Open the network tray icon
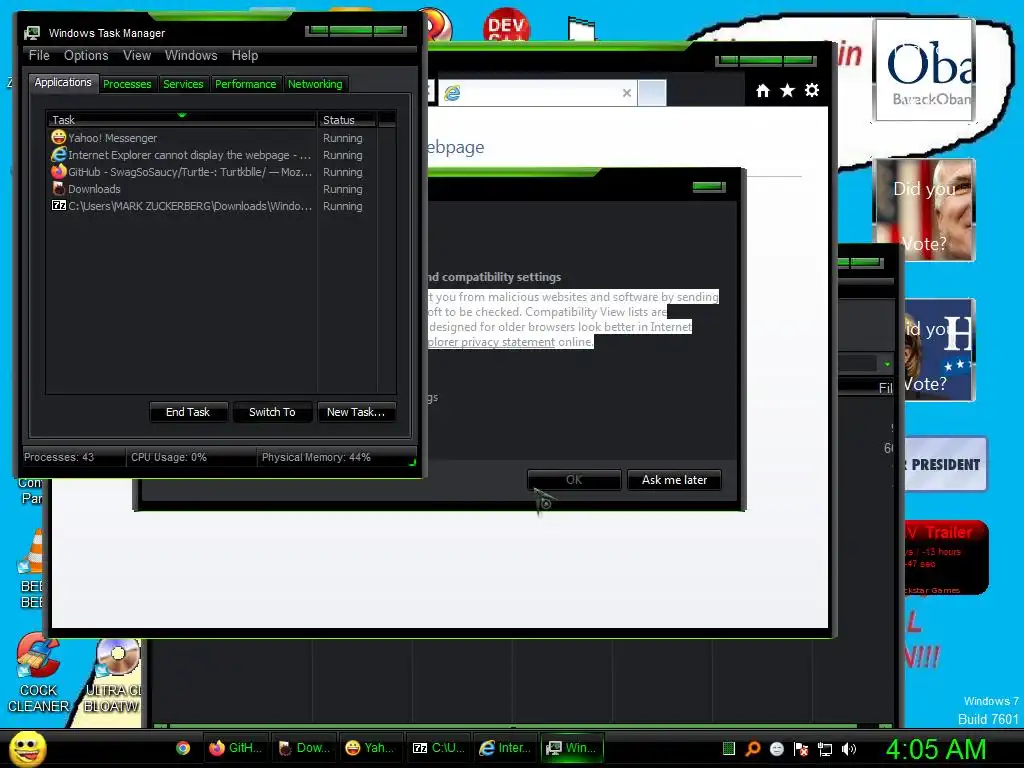Image resolution: width=1024 pixels, height=768 pixels. (x=825, y=749)
